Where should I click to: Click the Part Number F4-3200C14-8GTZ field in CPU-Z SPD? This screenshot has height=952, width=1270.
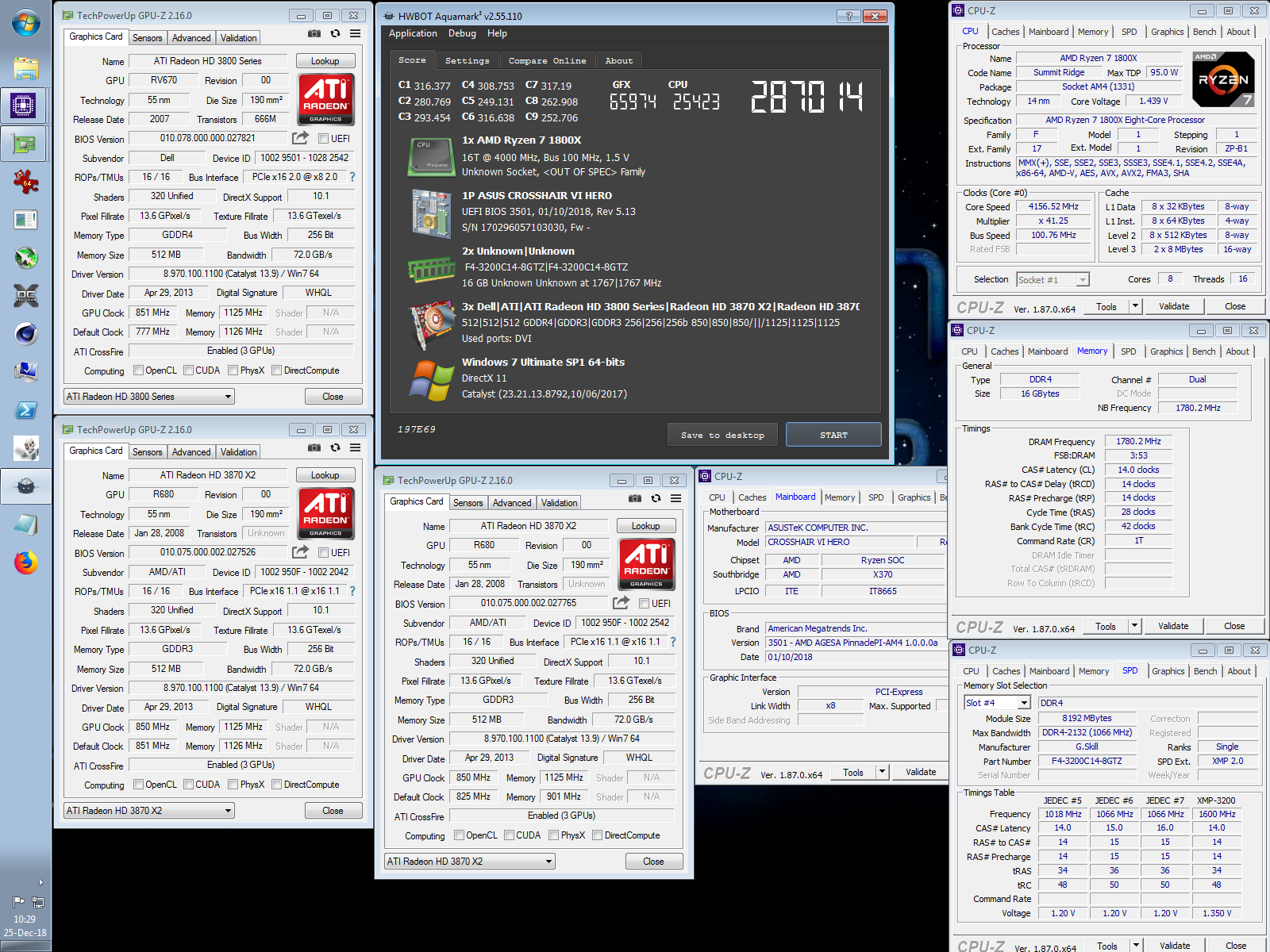pyautogui.click(x=1087, y=761)
